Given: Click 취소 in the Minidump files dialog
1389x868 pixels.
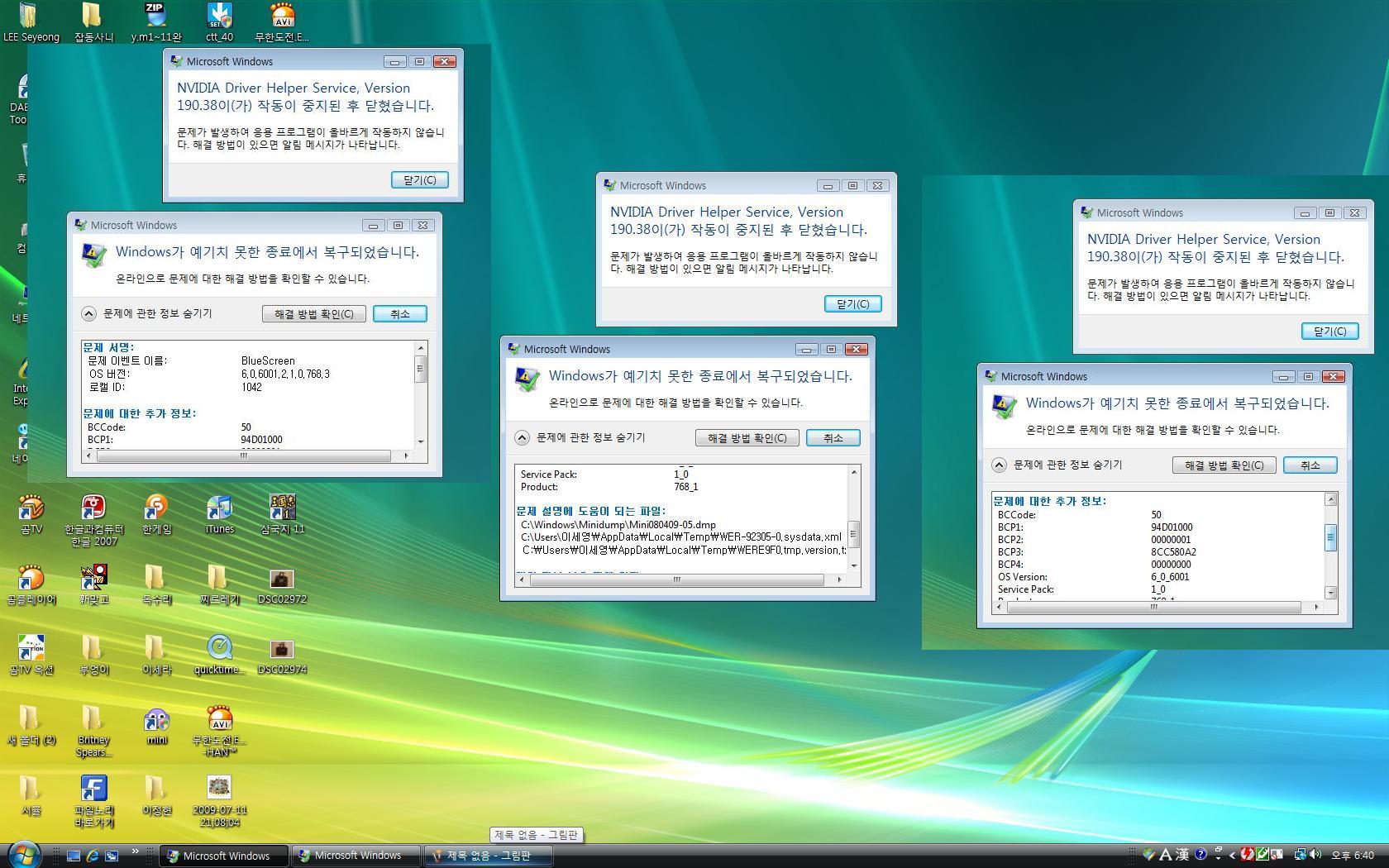Looking at the screenshot, I should [x=833, y=438].
